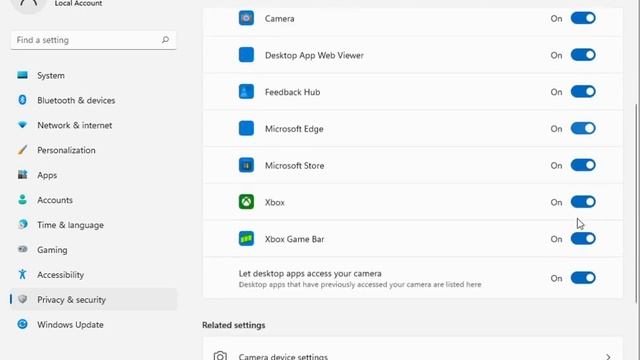The image size is (640, 360).
Task: Click the Gaming controller icon
Action: tap(22, 249)
